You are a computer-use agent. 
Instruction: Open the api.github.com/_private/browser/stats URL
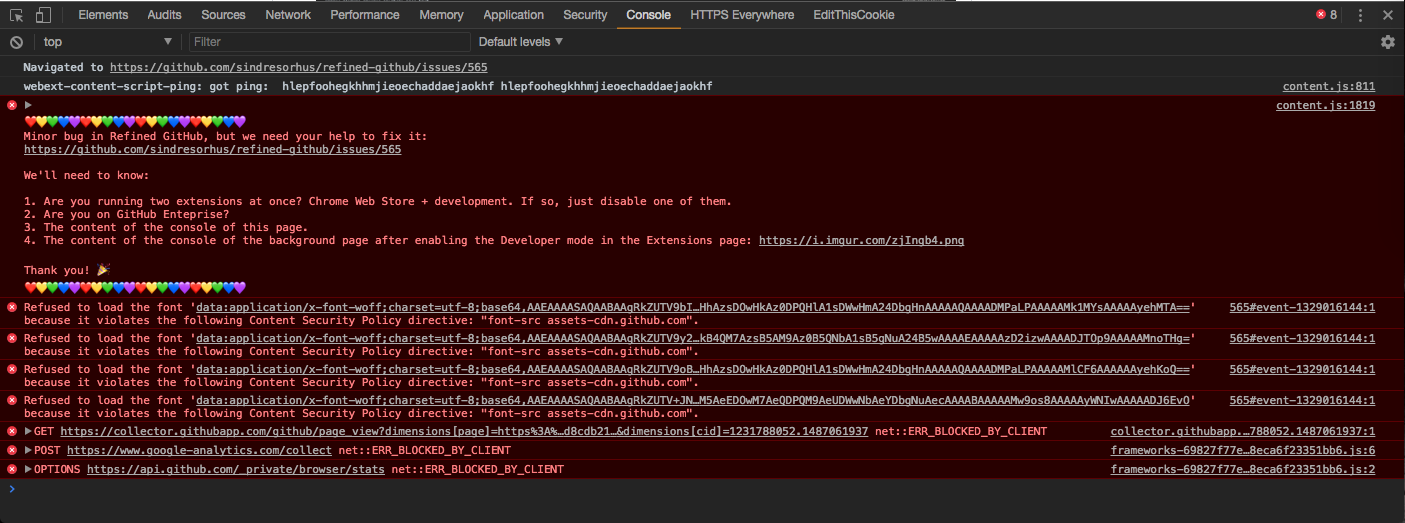pos(235,469)
